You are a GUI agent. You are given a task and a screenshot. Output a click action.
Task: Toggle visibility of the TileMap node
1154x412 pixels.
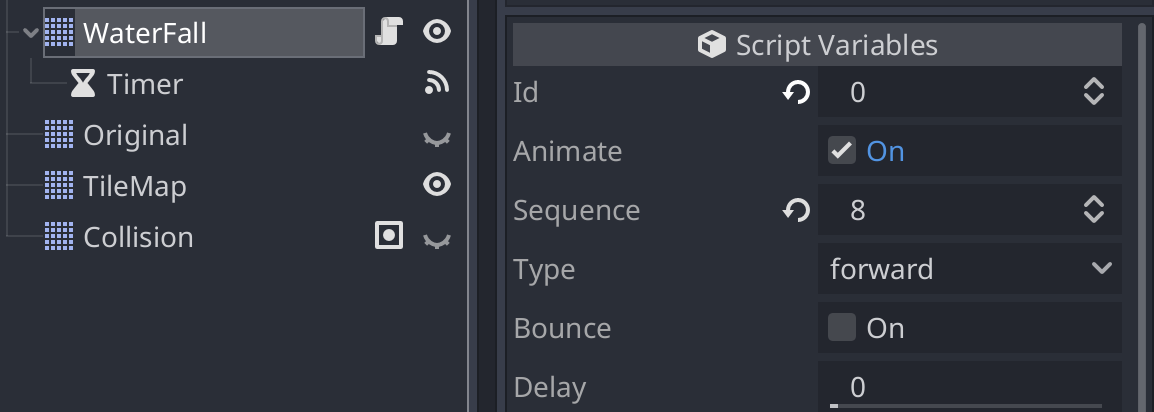tap(437, 185)
